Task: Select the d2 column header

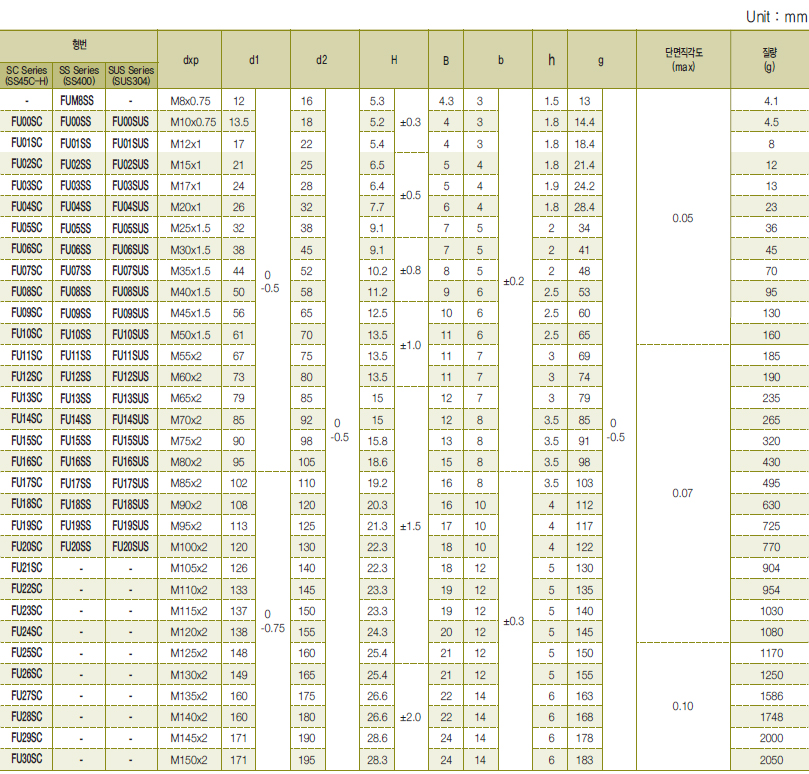Action: coord(325,60)
